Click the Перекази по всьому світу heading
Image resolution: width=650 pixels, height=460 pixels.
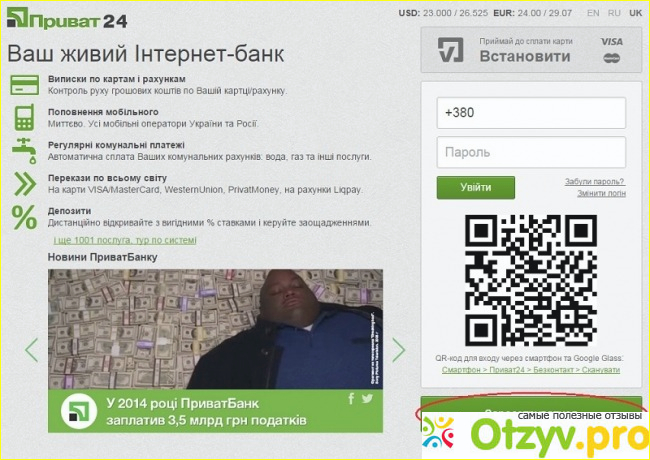click(x=107, y=178)
